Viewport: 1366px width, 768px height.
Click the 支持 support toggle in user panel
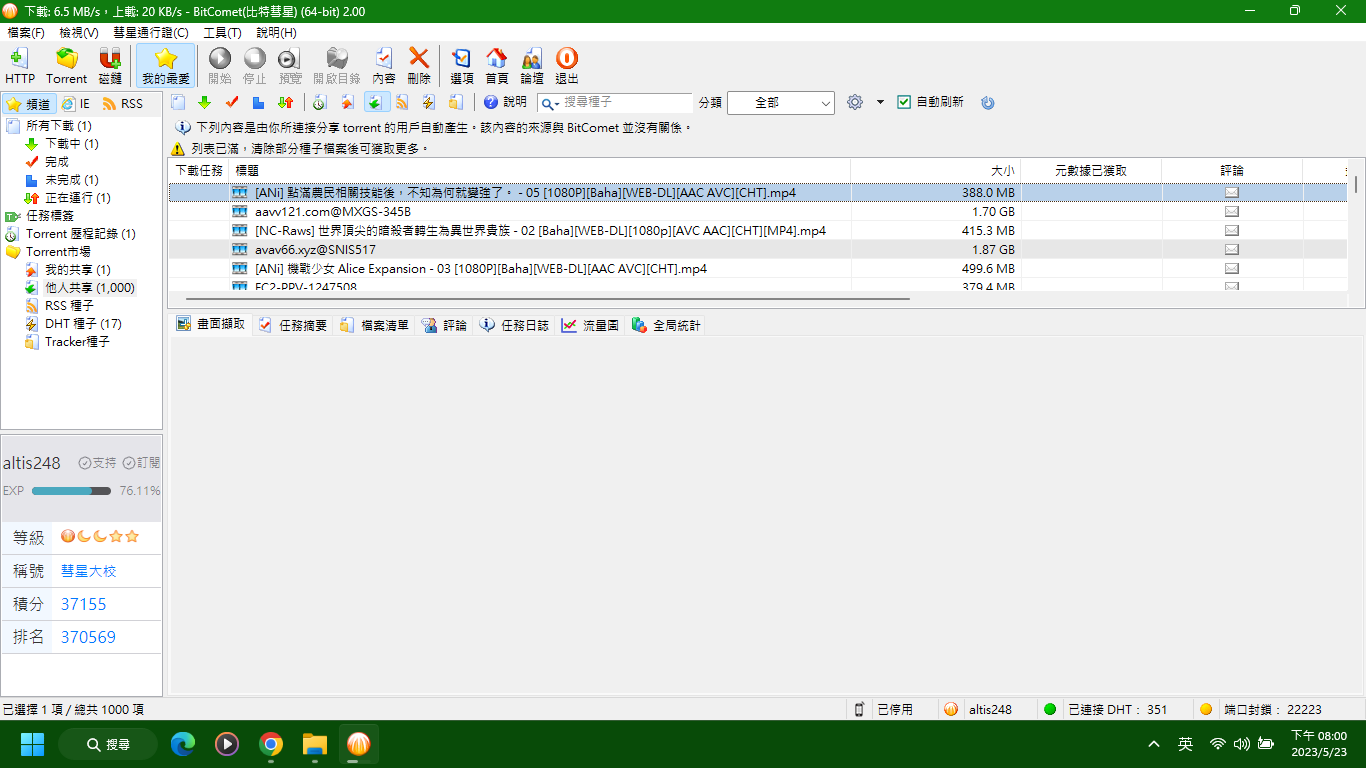tap(98, 463)
